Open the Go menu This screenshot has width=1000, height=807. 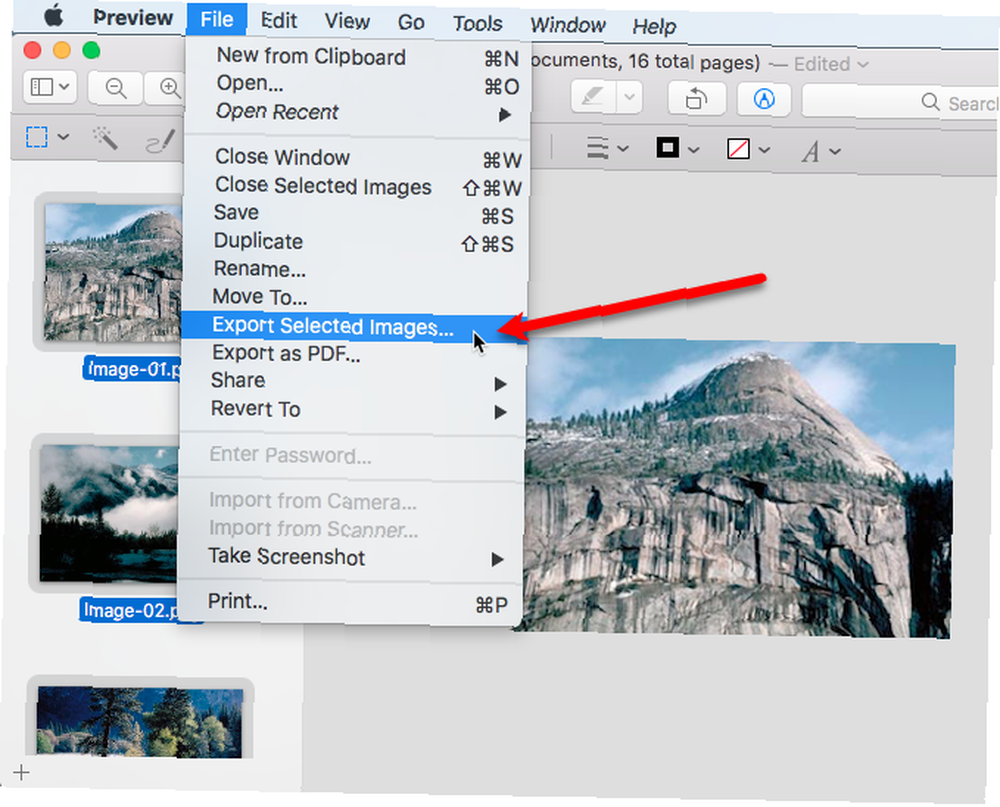pyautogui.click(x=411, y=22)
